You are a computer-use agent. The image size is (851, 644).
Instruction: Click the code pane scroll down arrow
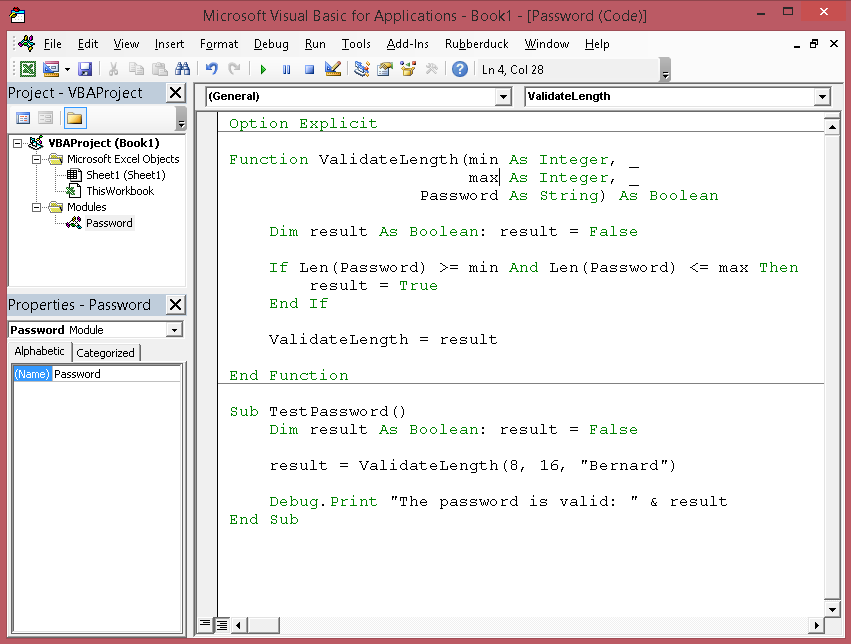click(x=831, y=609)
